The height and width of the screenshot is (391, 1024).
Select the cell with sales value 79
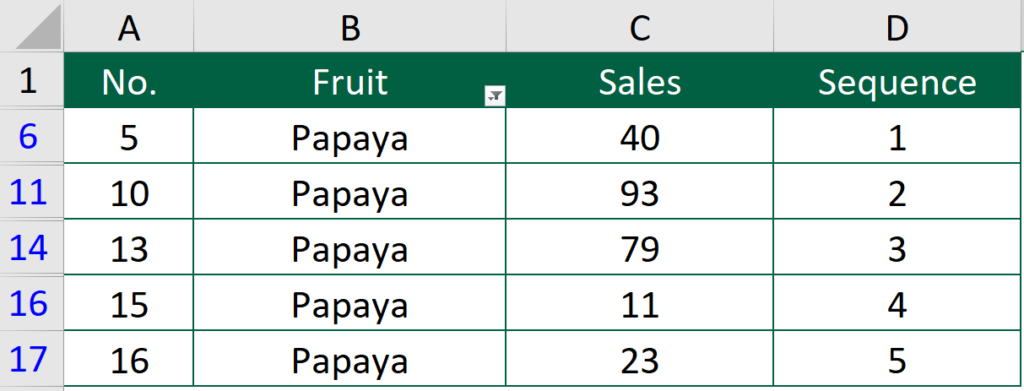click(639, 248)
